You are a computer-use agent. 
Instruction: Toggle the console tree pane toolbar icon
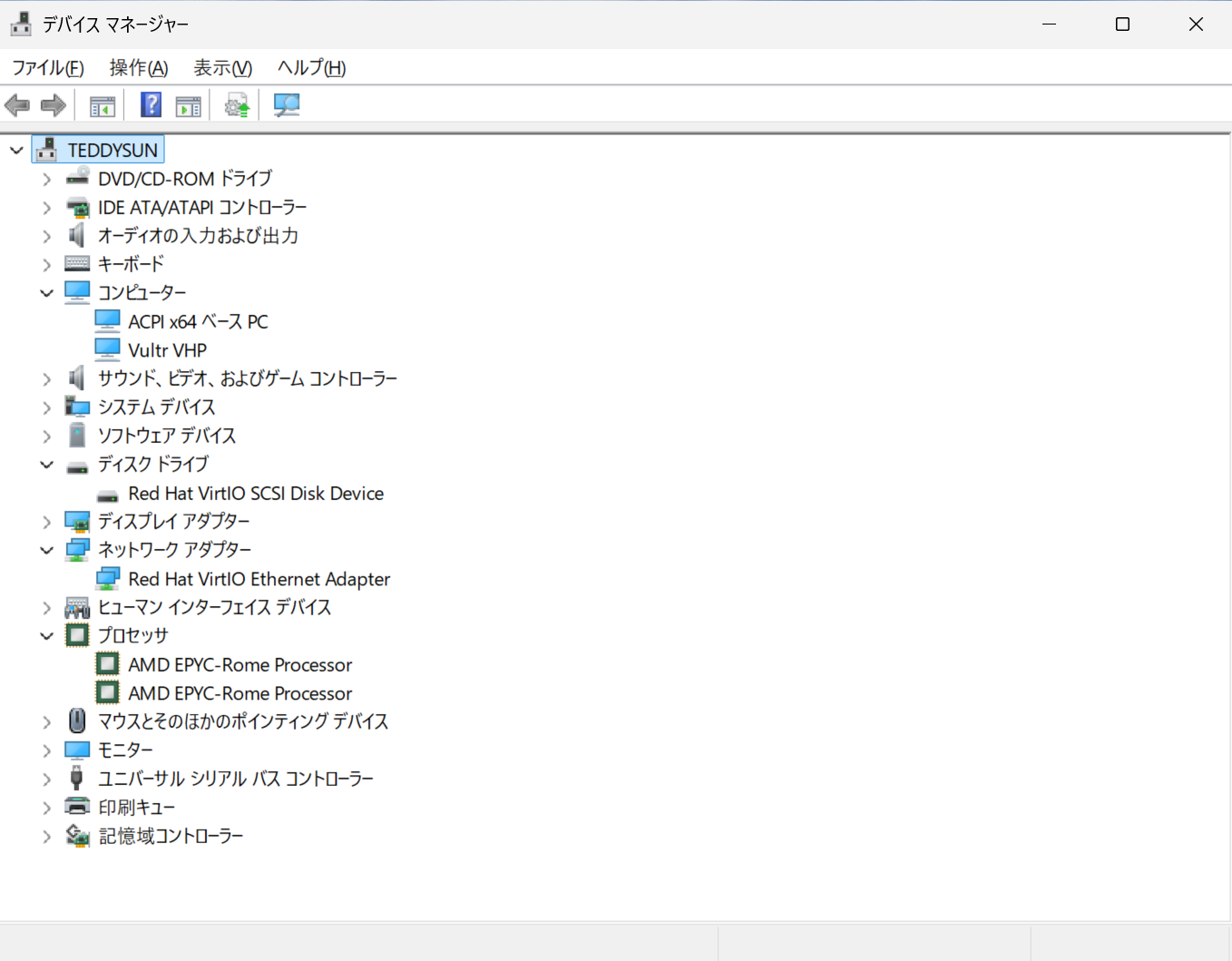click(103, 106)
